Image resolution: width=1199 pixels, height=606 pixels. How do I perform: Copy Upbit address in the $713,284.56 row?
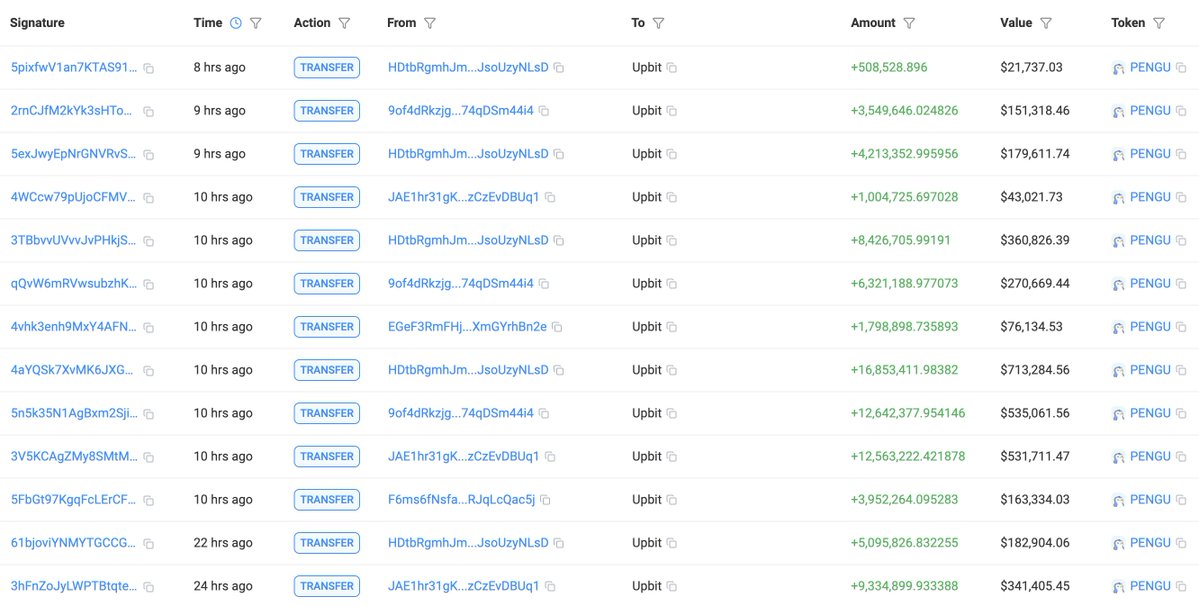[671, 371]
